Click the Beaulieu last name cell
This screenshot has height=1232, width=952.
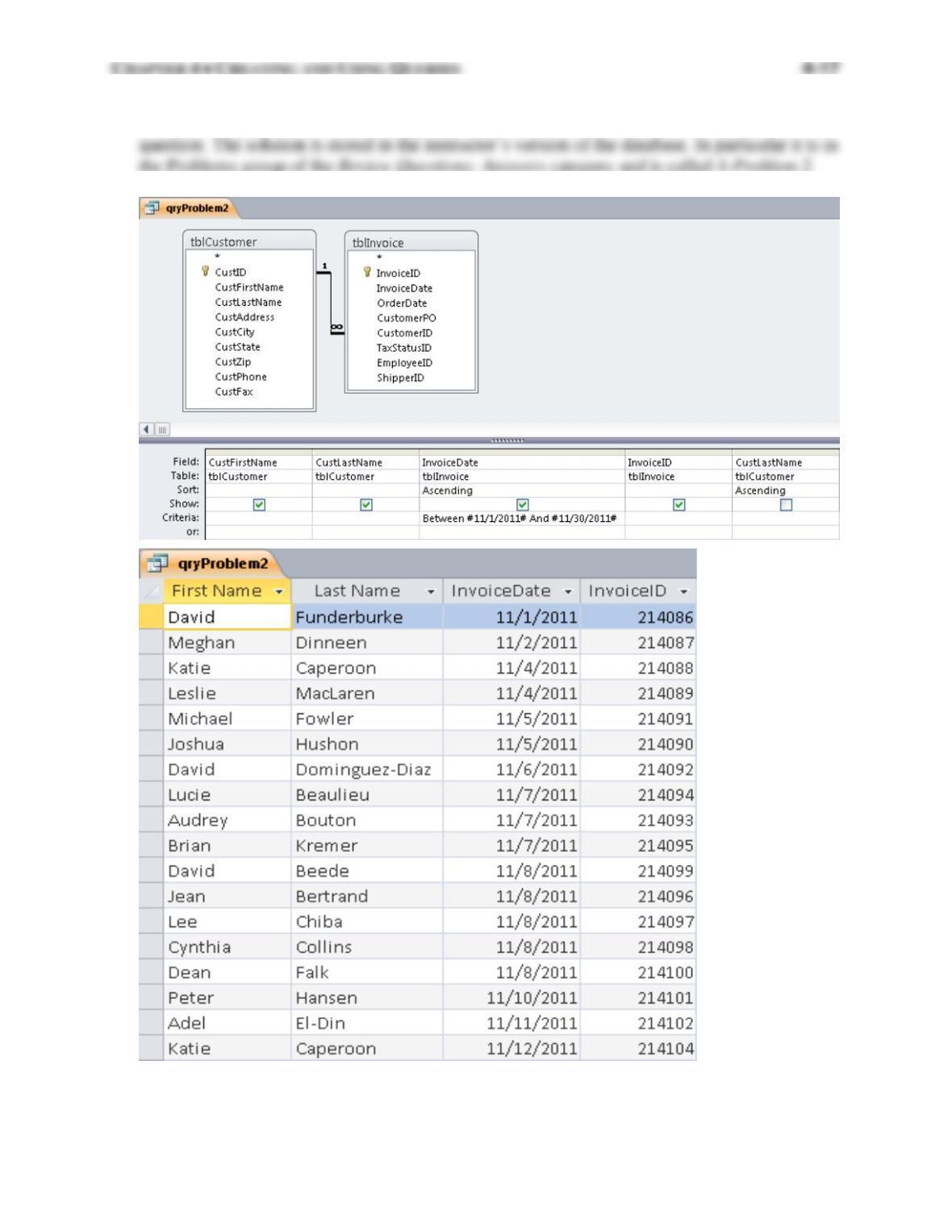point(367,795)
